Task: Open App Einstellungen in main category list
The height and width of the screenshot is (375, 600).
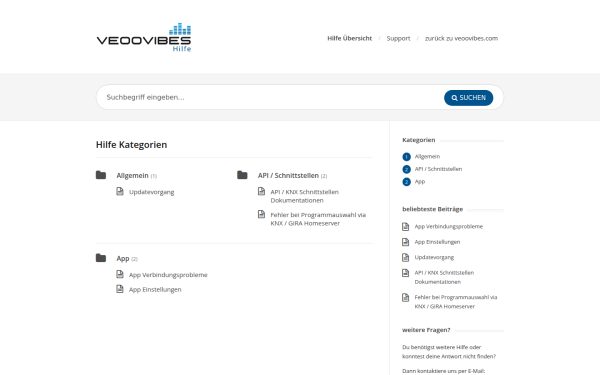Action: [155, 290]
